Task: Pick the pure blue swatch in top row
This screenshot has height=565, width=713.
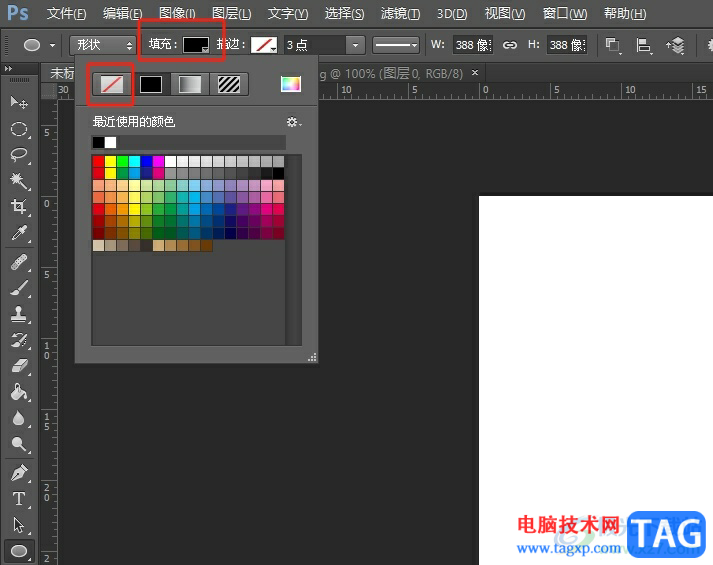Action: click(146, 161)
